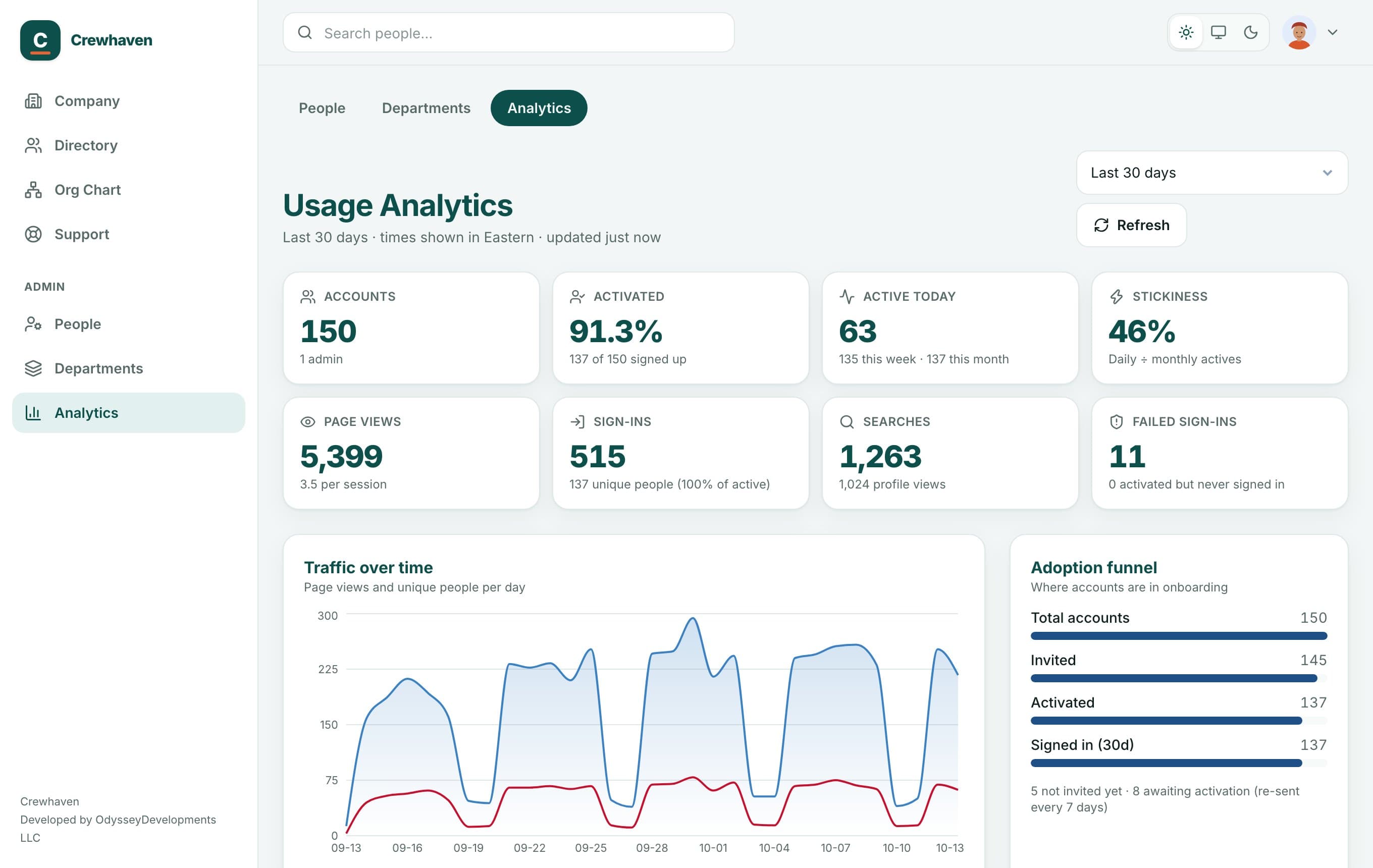Focus the Search people input field

(x=509, y=32)
